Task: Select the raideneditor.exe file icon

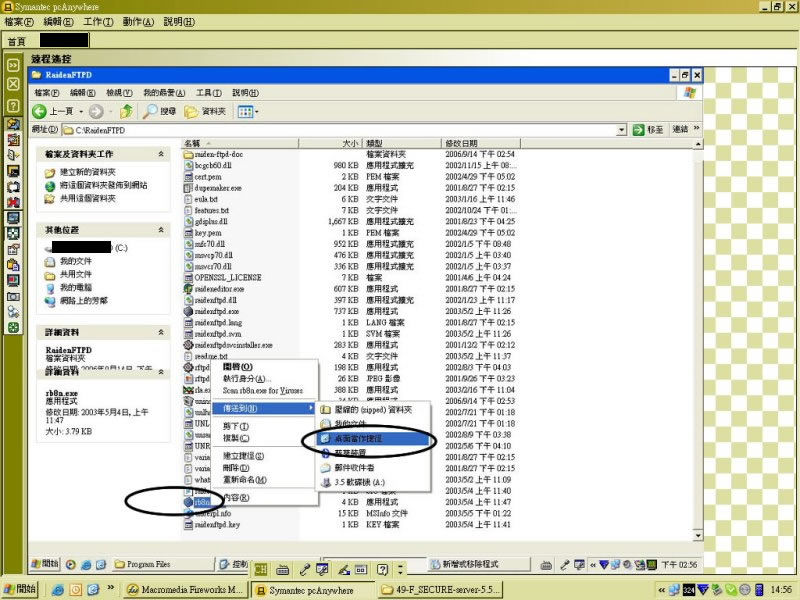Action: coord(188,289)
